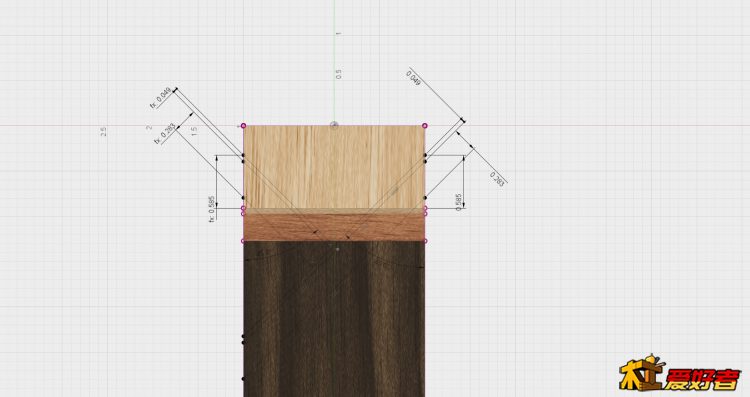The image size is (750, 397).
Task: Select the left fx: 0.049 dimension label
Action: click(x=161, y=98)
